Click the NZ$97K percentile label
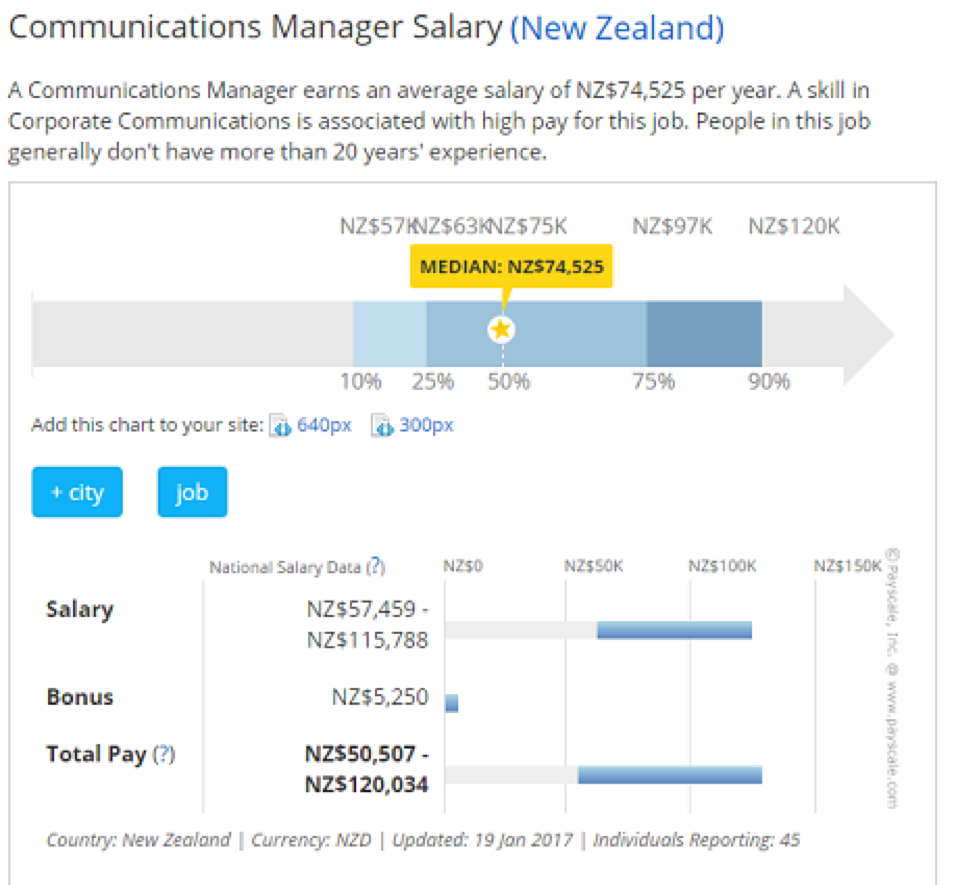Screen dimensions: 979x885 pos(672,226)
